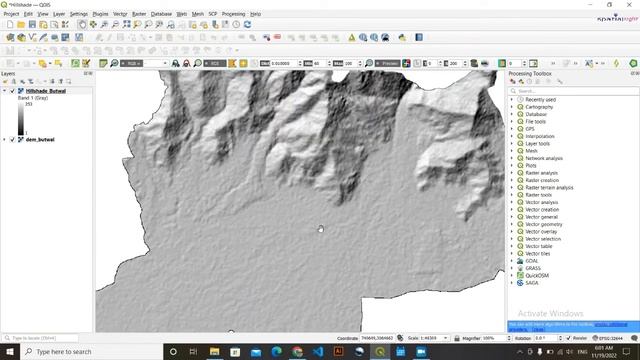Image resolution: width=640 pixels, height=360 pixels.
Task: Open the Vector menu
Action: (x=120, y=14)
